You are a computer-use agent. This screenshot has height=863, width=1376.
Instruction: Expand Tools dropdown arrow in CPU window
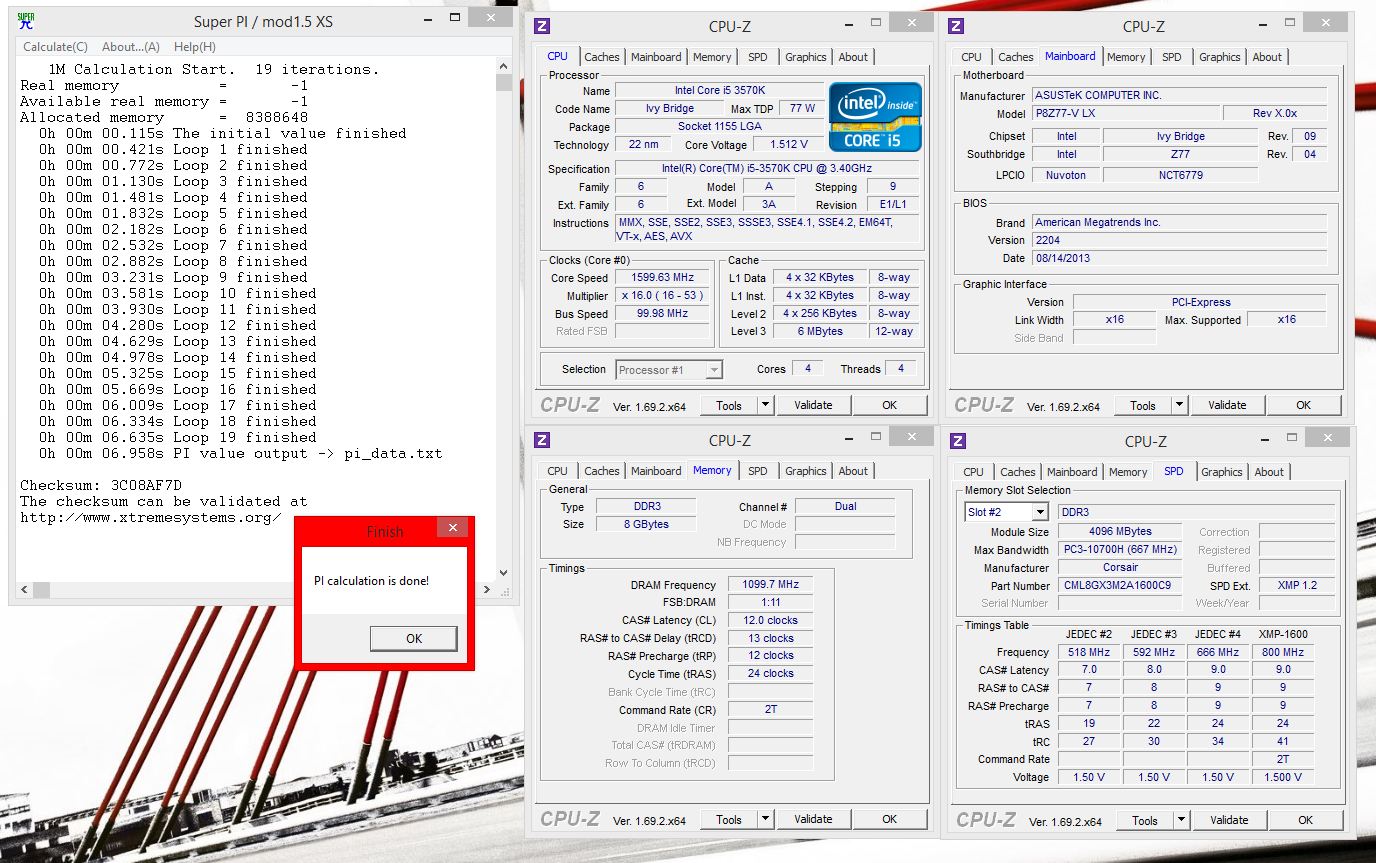[766, 405]
